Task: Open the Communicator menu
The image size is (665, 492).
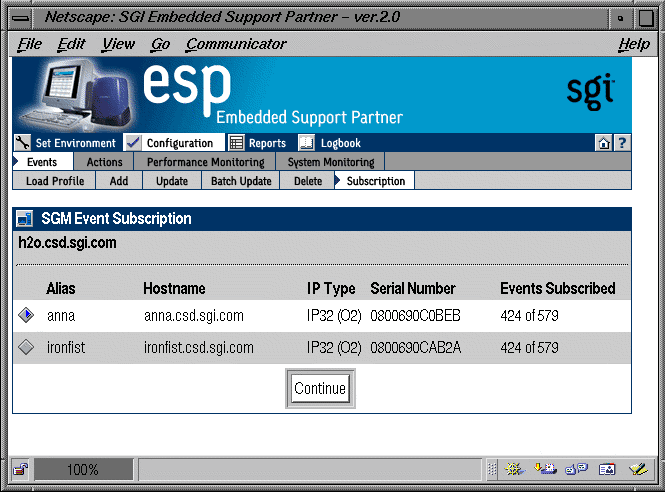Action: point(236,44)
